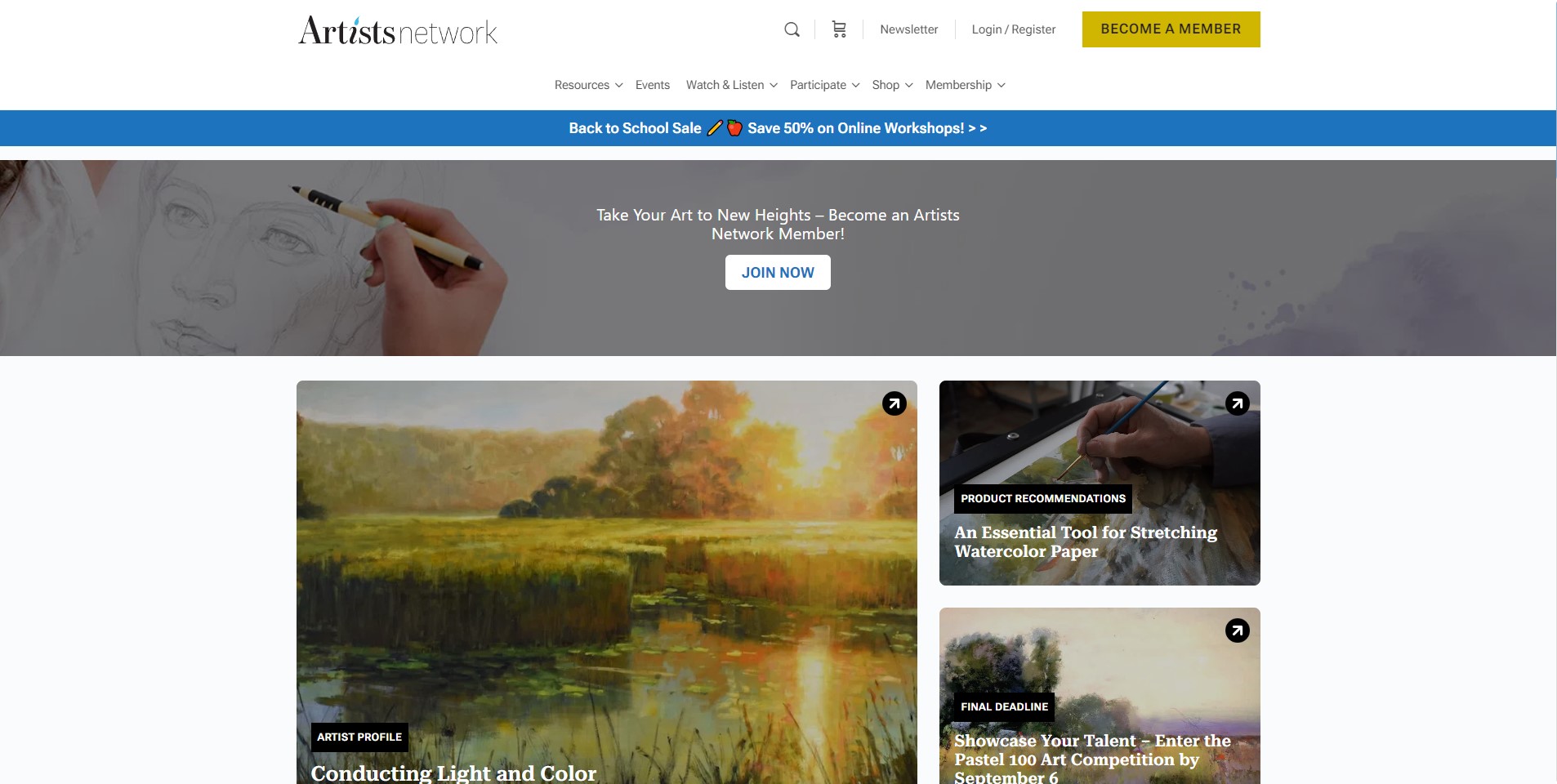Image resolution: width=1557 pixels, height=784 pixels.
Task: Go to the Events page
Action: 653,85
